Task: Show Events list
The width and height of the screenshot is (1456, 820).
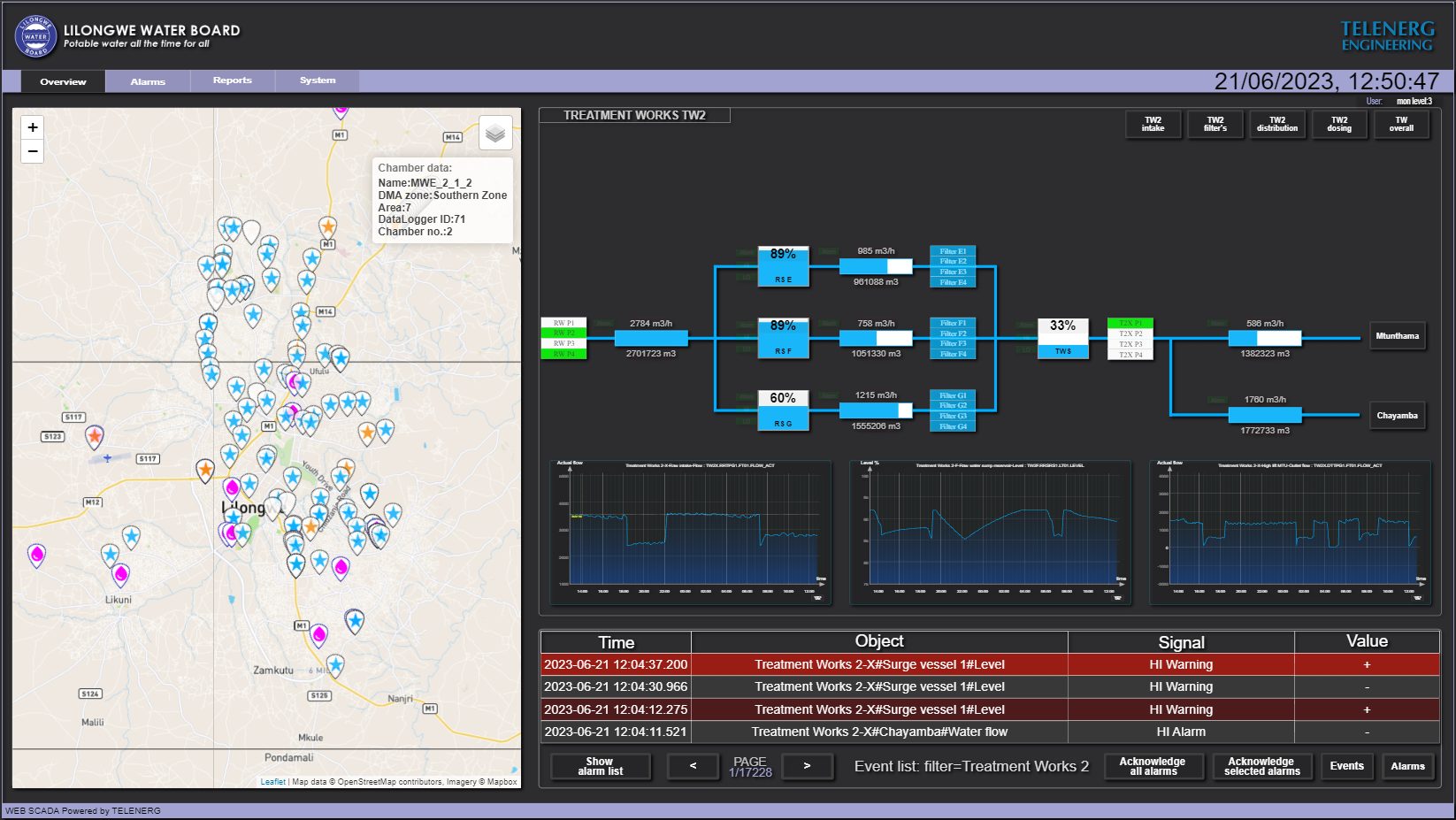Action: click(x=1346, y=766)
